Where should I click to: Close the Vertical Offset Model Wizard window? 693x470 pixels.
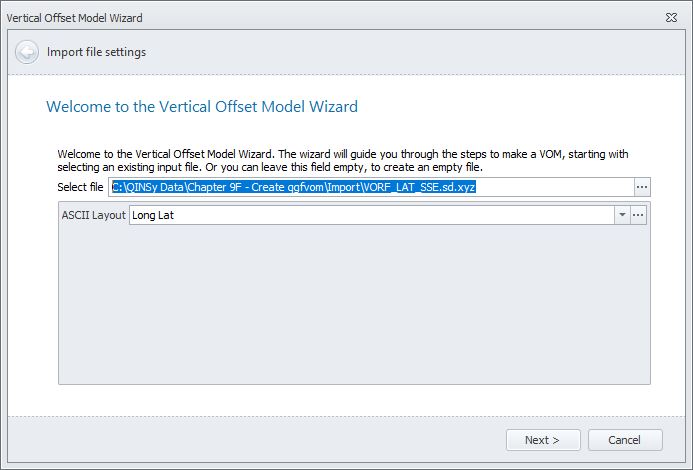pos(675,18)
